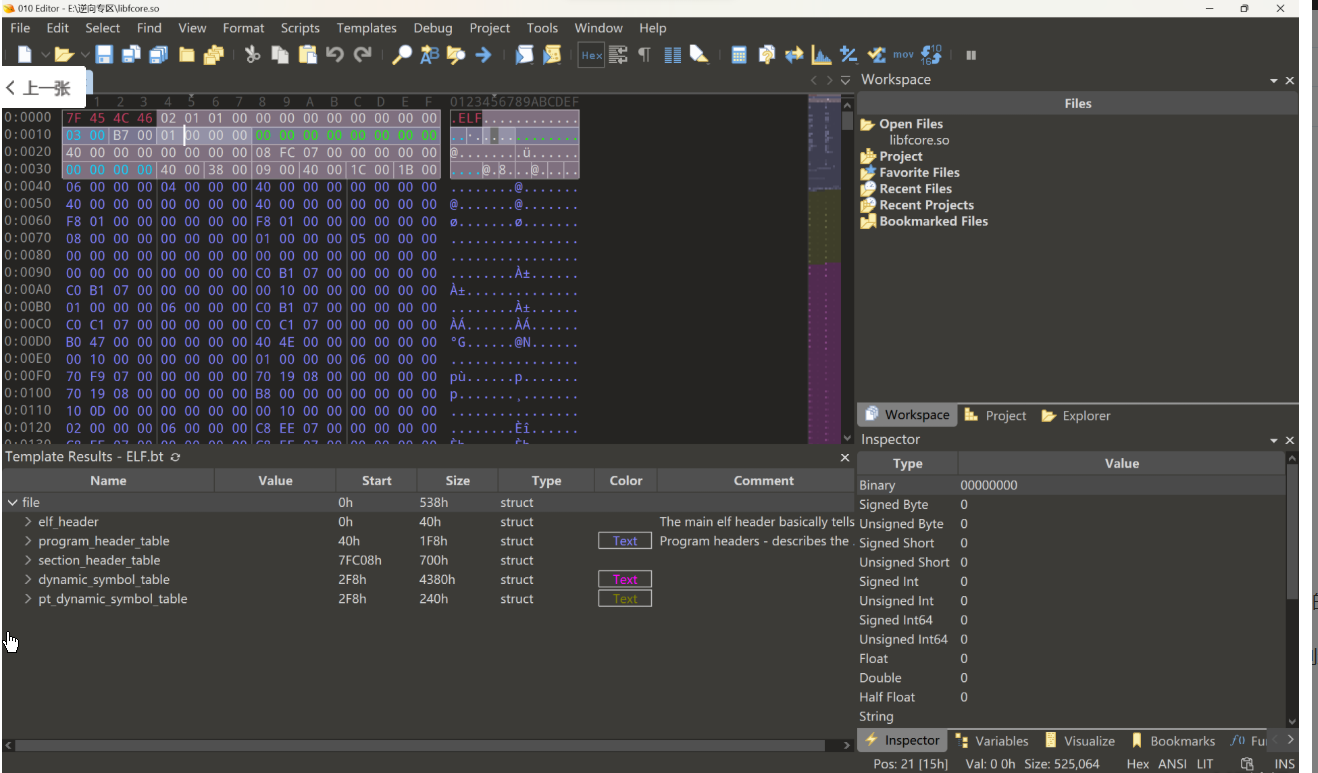Open the Calculator tool icon
Viewport: 1318px width, 773px height.
click(739, 55)
